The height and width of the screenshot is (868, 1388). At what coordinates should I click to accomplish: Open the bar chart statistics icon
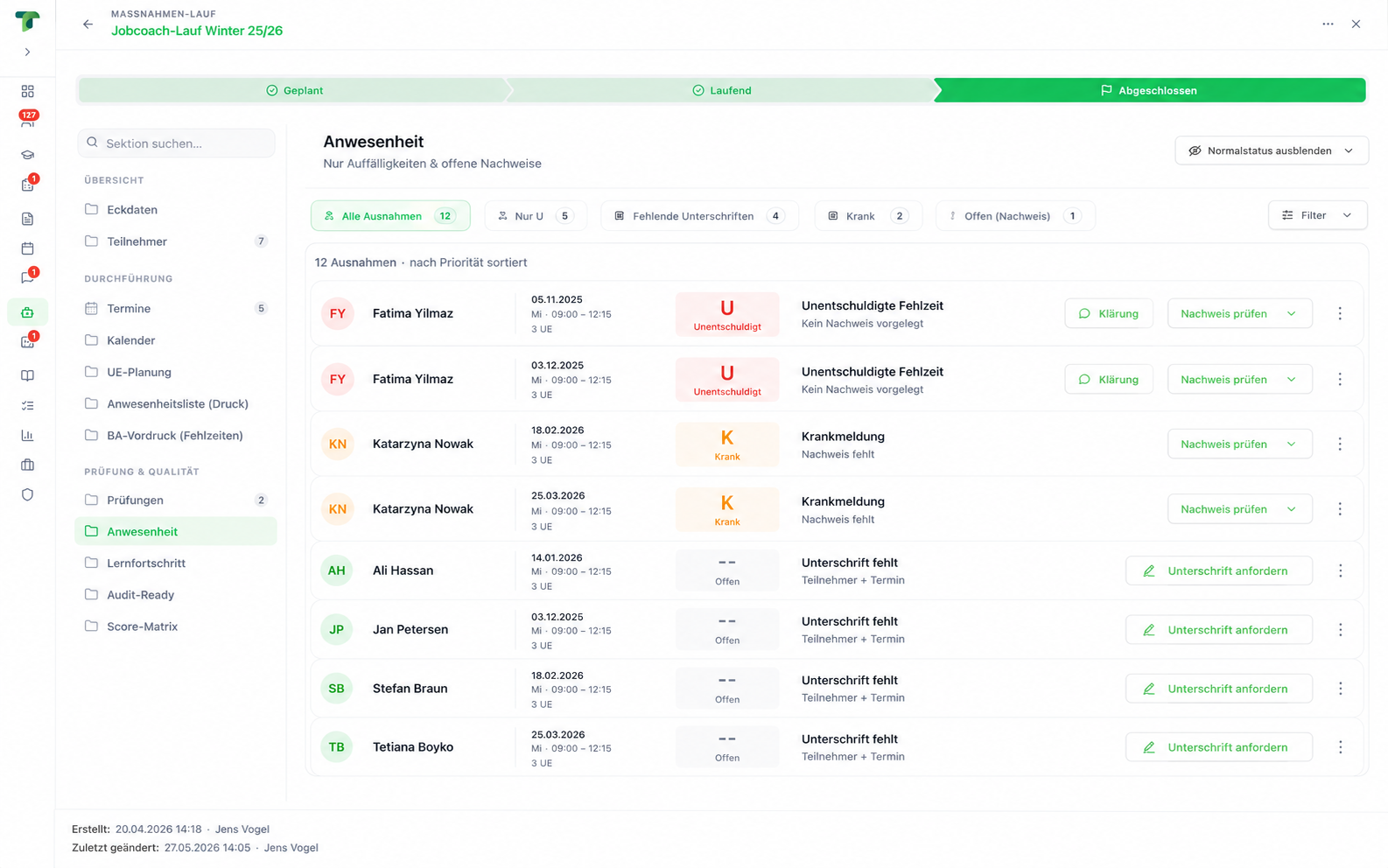tap(27, 435)
